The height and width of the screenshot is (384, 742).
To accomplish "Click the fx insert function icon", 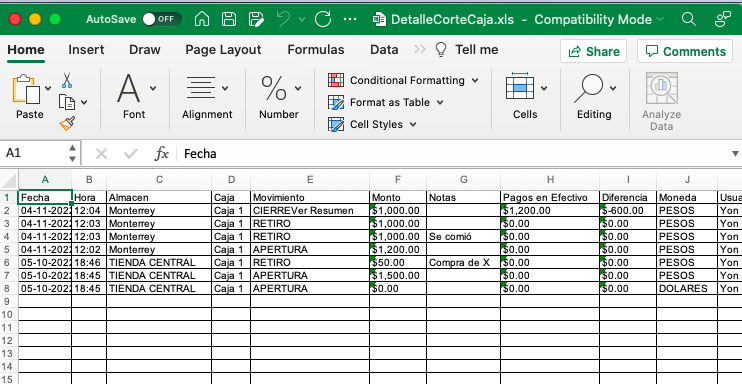I will [x=162, y=153].
